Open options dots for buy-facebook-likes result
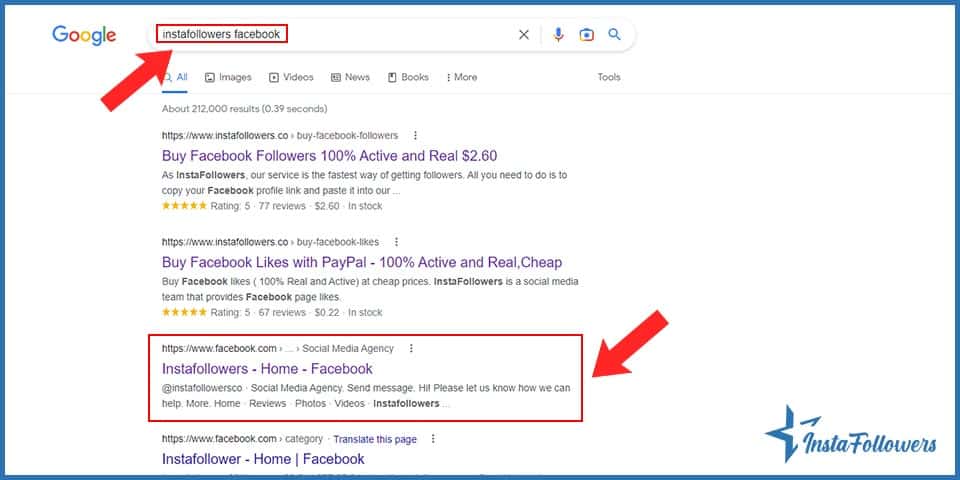The width and height of the screenshot is (960, 480). (396, 242)
